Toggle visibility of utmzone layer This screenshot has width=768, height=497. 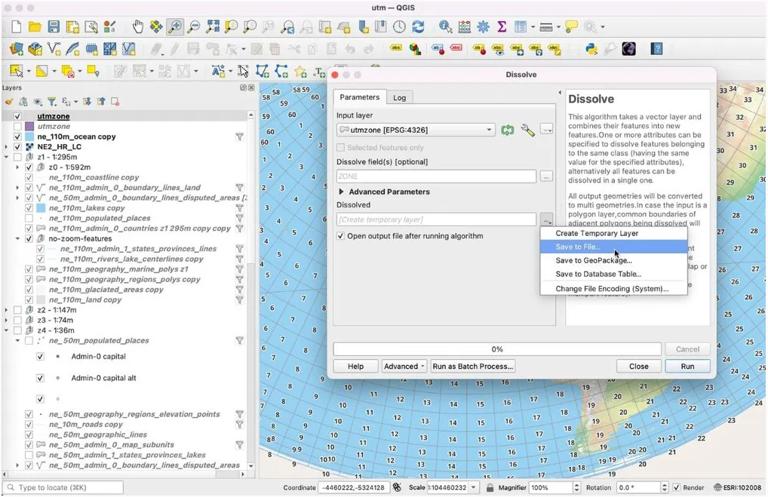[x=18, y=116]
